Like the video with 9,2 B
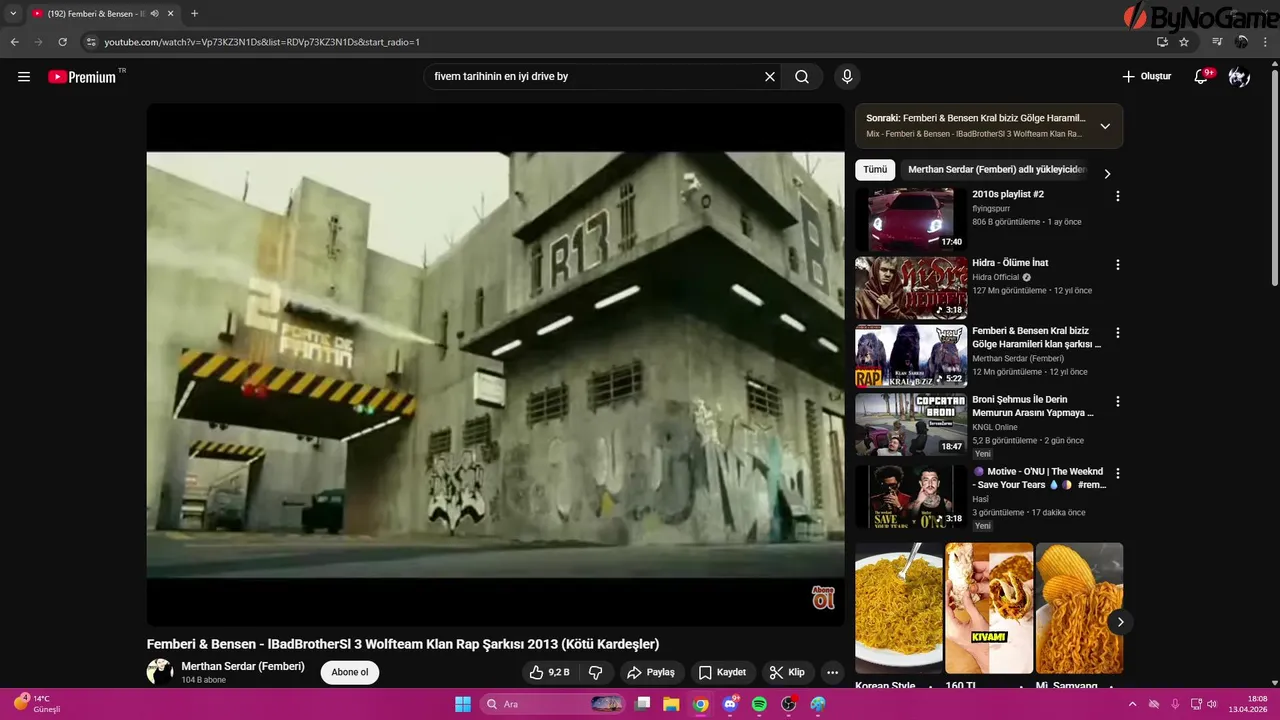 549,672
